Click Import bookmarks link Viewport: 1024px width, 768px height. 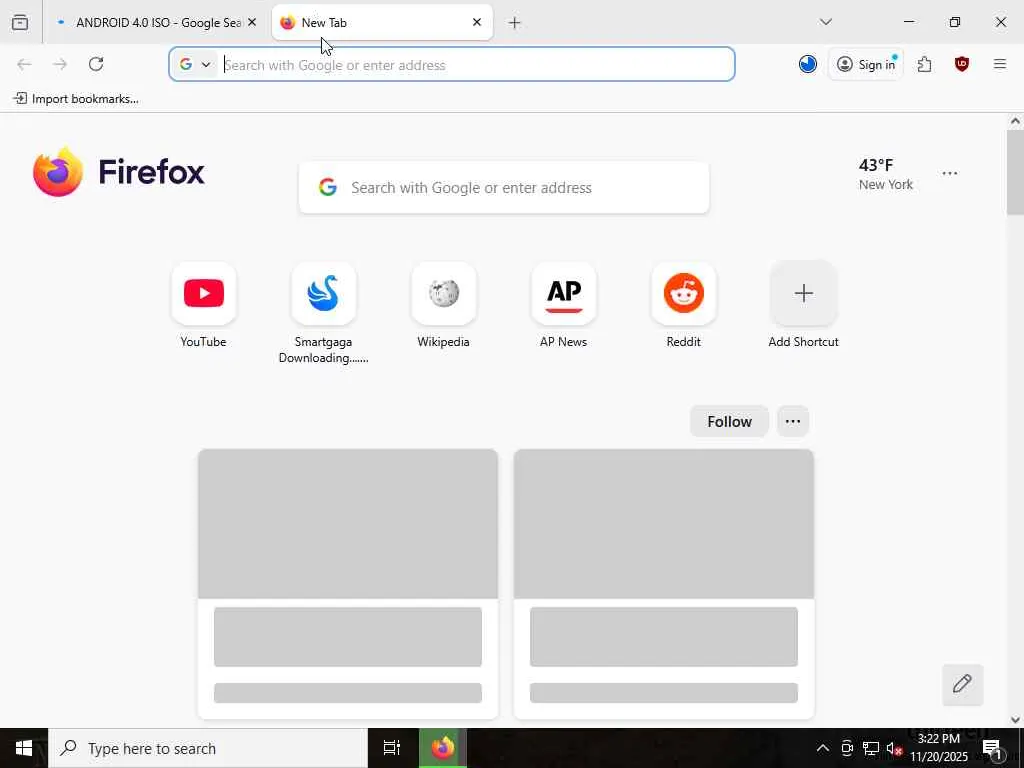tap(76, 99)
